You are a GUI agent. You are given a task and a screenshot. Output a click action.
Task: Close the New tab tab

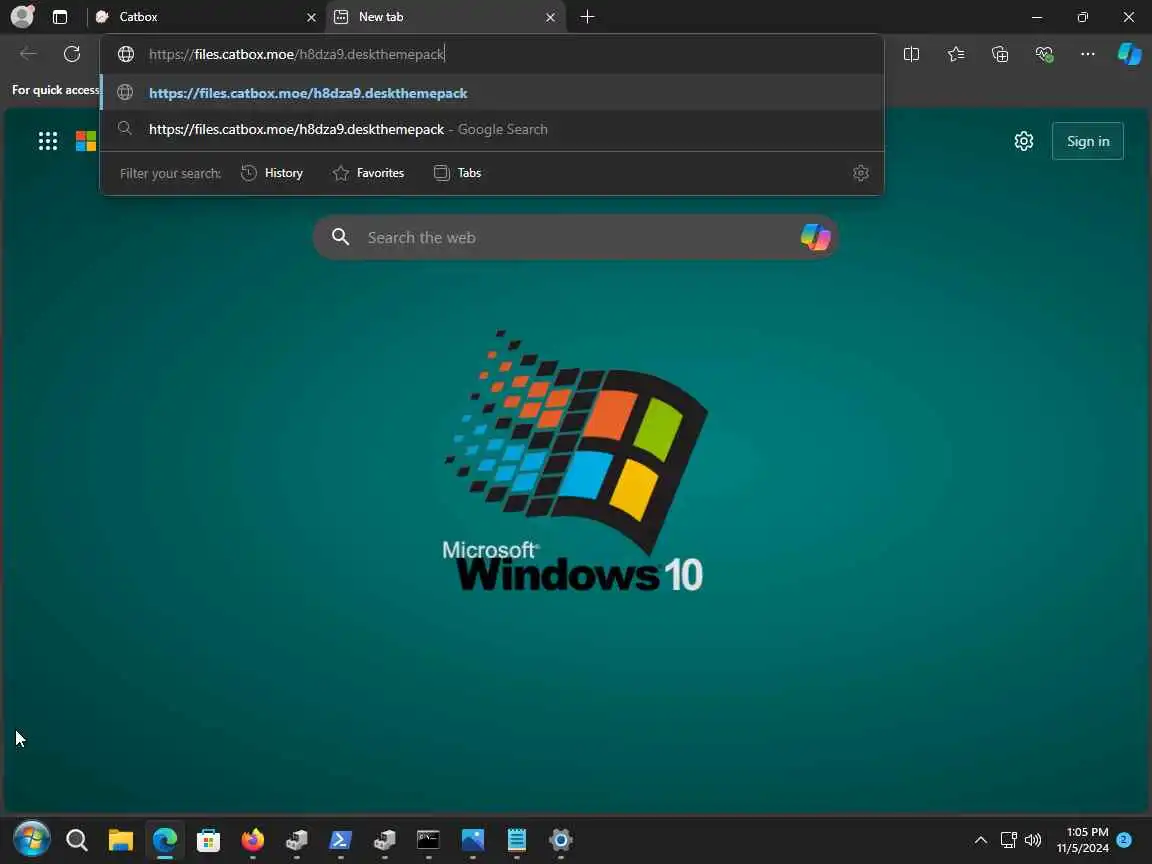pyautogui.click(x=550, y=17)
